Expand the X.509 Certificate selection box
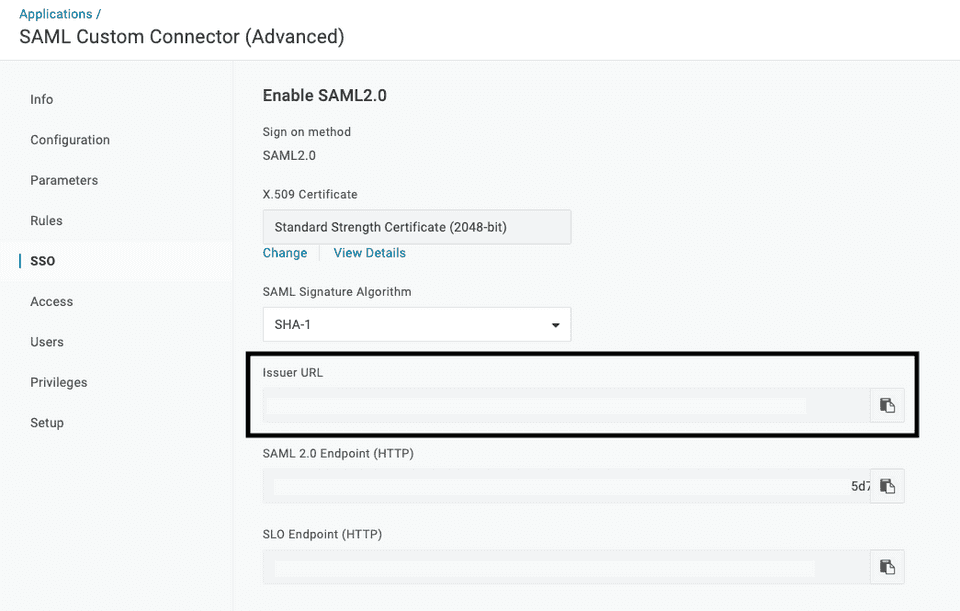This screenshot has width=960, height=611. [x=416, y=227]
